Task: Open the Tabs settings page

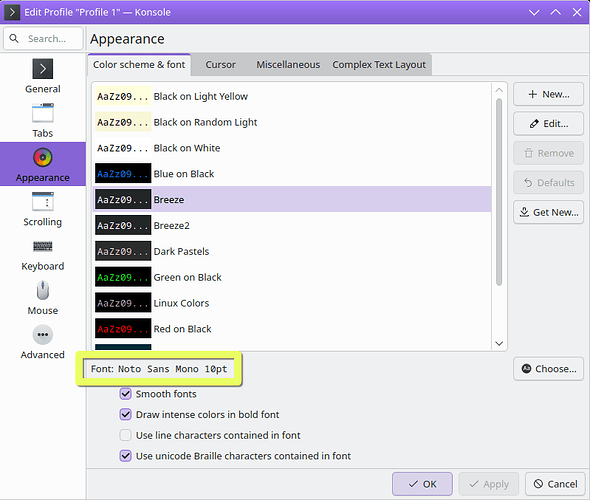Action: 43,120
